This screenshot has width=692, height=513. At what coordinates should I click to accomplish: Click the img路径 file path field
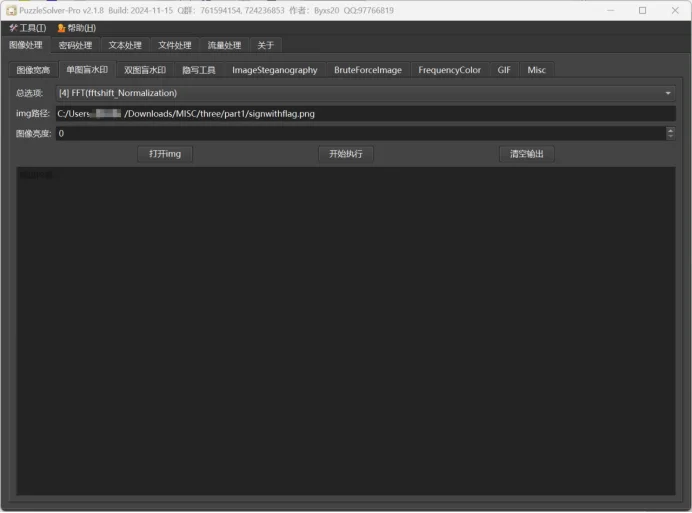365,114
